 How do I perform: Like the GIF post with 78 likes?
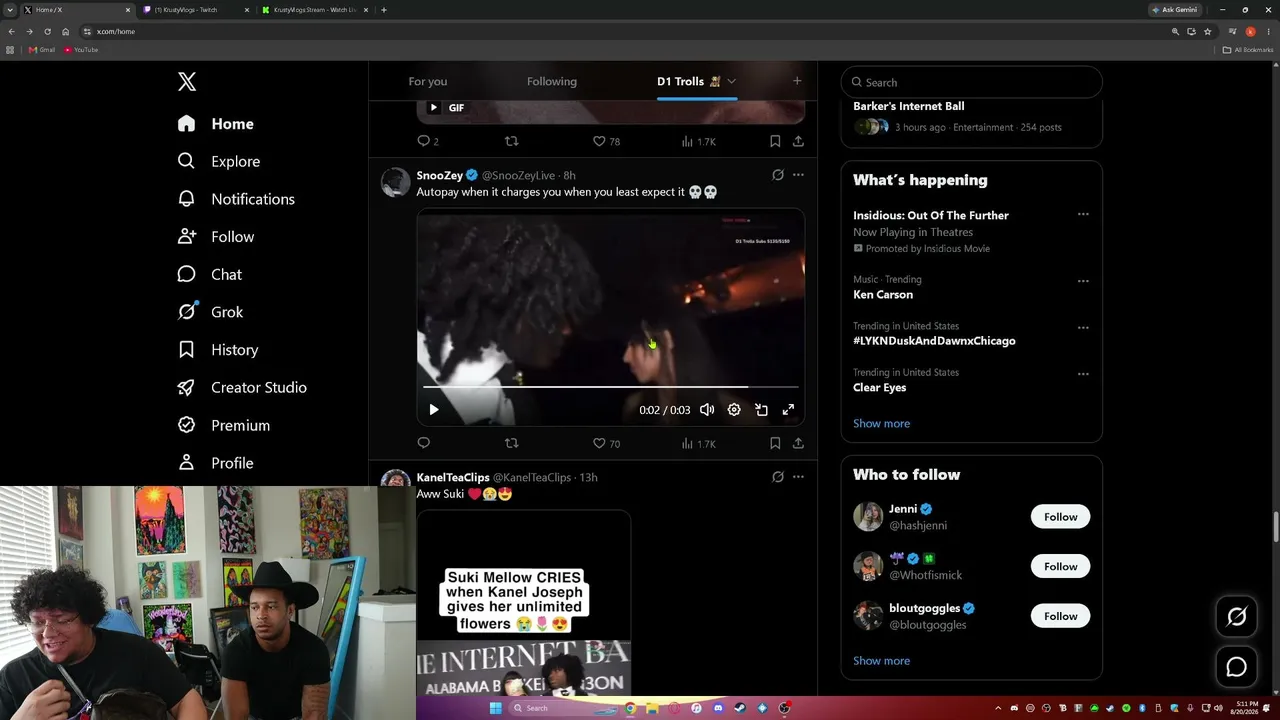(606, 141)
